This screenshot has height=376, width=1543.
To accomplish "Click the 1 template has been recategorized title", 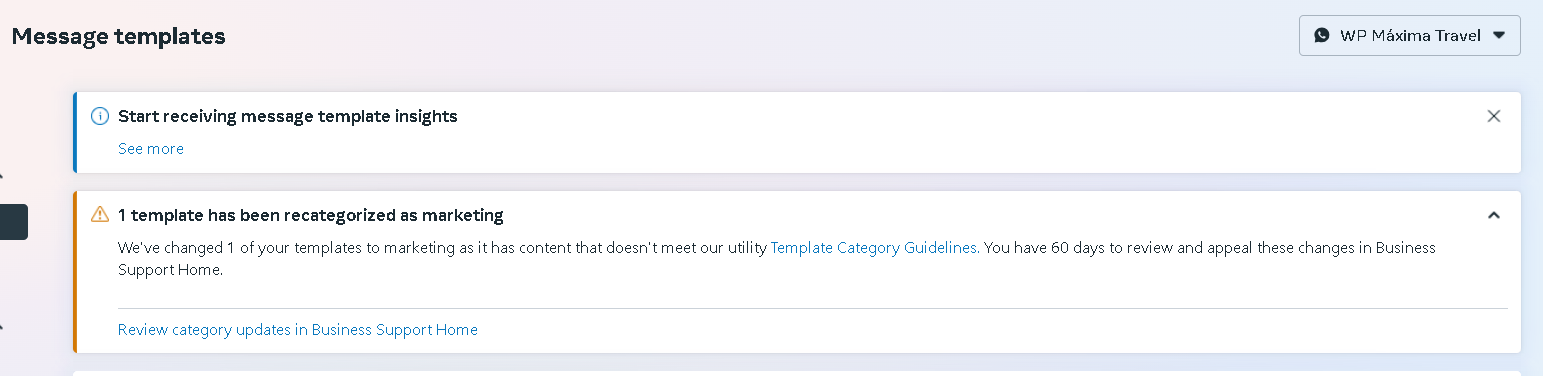I will [311, 215].
